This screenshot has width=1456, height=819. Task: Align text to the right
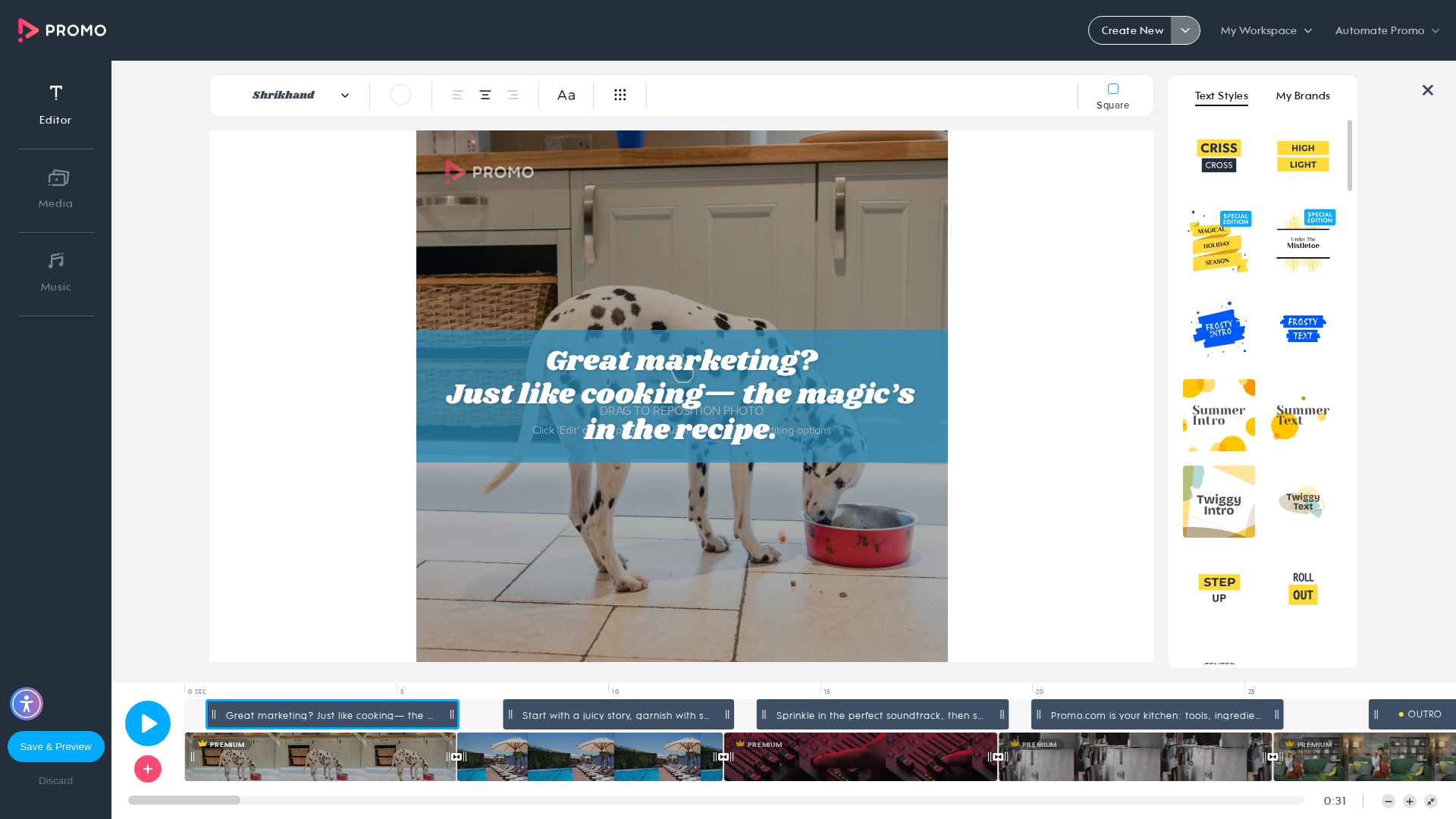[513, 95]
